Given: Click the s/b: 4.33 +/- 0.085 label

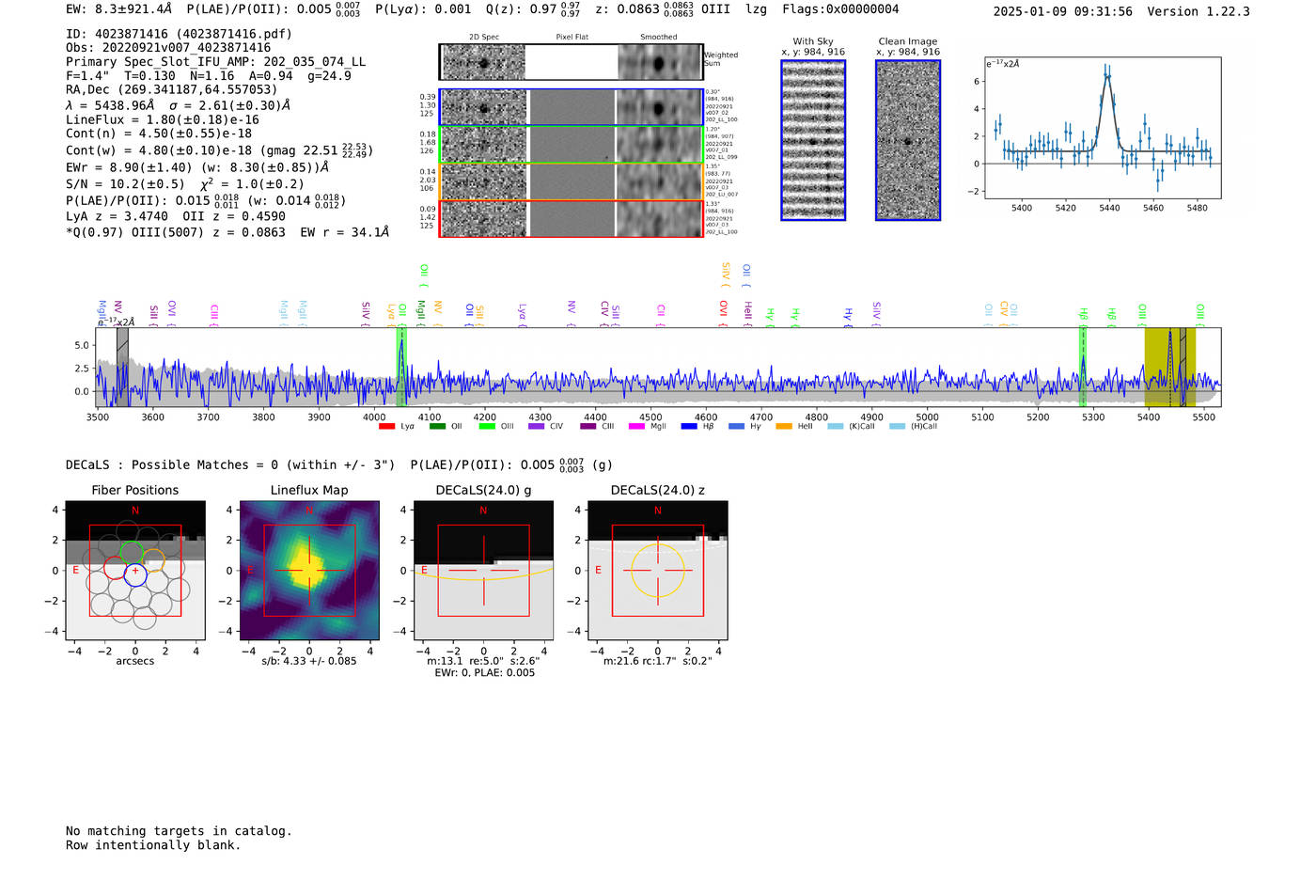Looking at the screenshot, I should (x=309, y=661).
